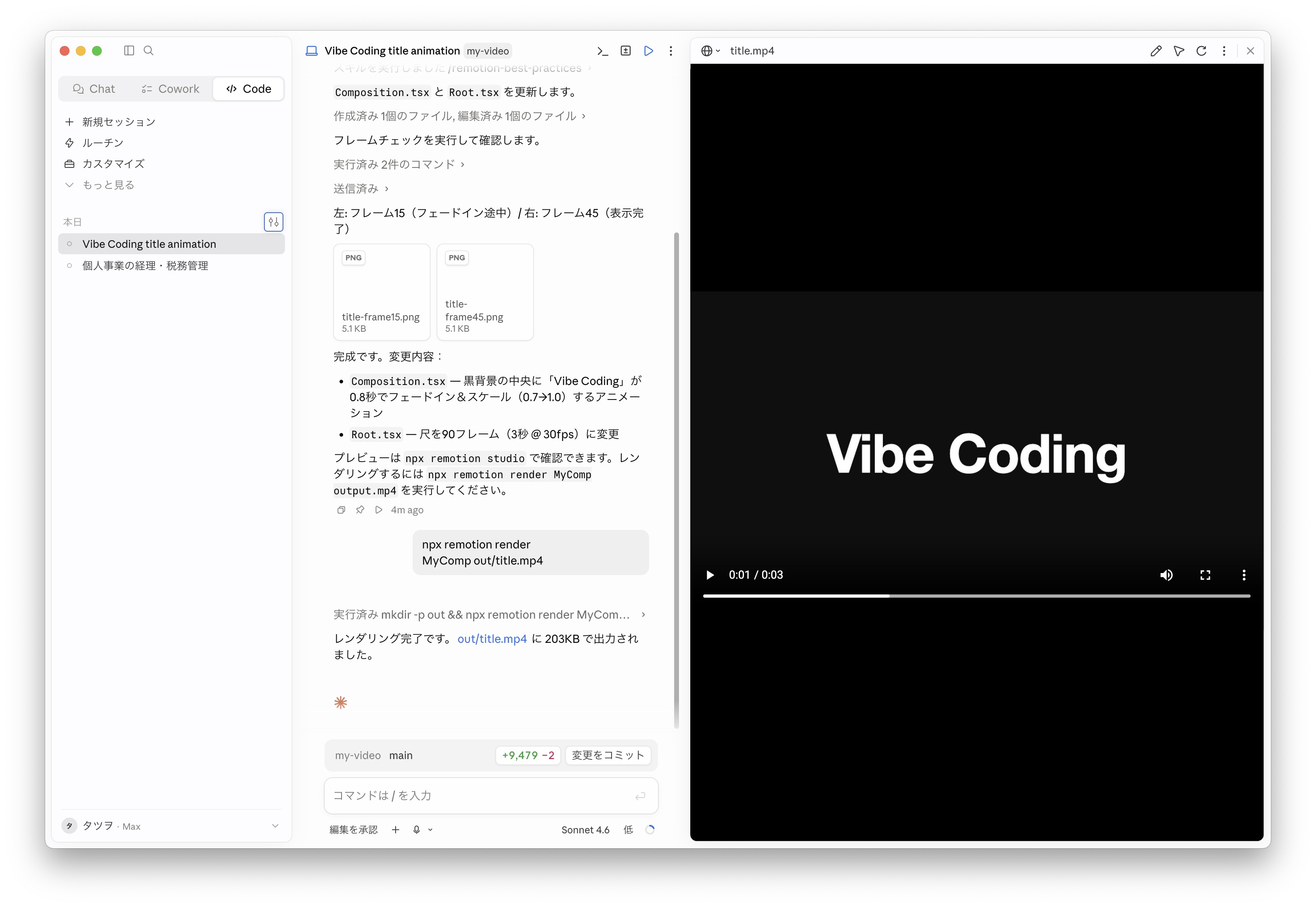
Task: Start a 新規セッション
Action: point(110,122)
